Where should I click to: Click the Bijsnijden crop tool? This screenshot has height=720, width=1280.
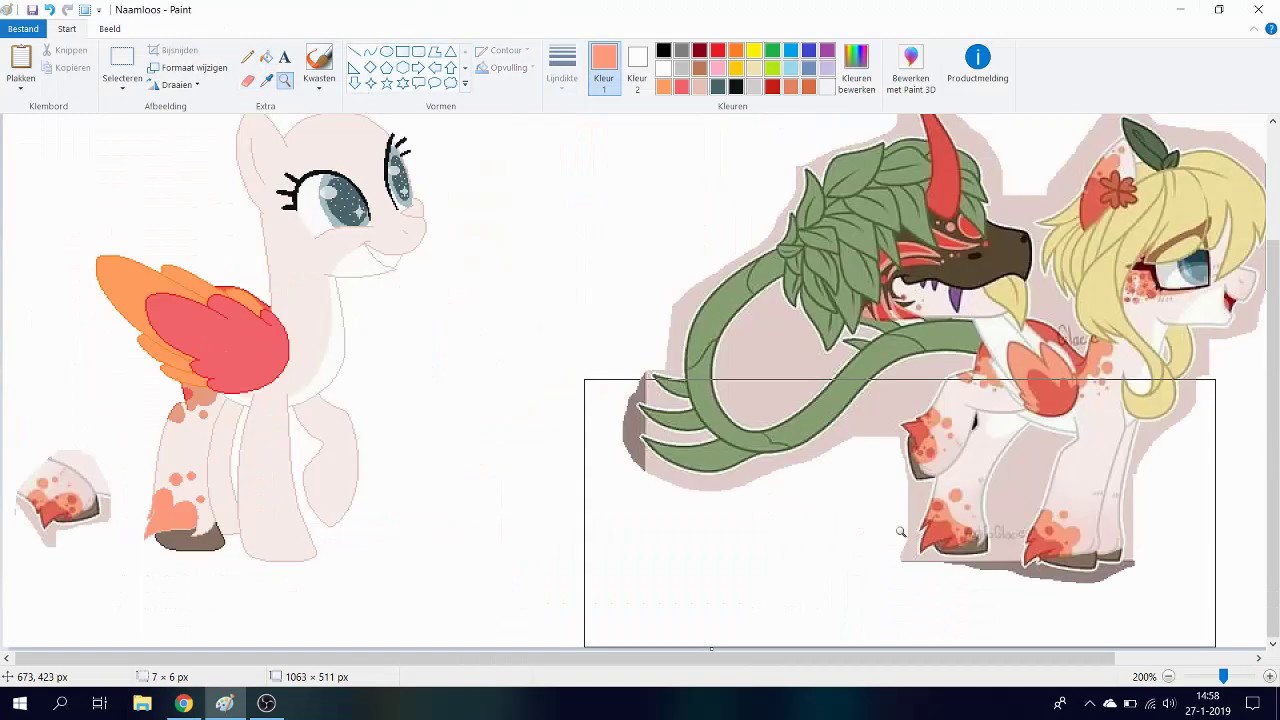click(173, 50)
